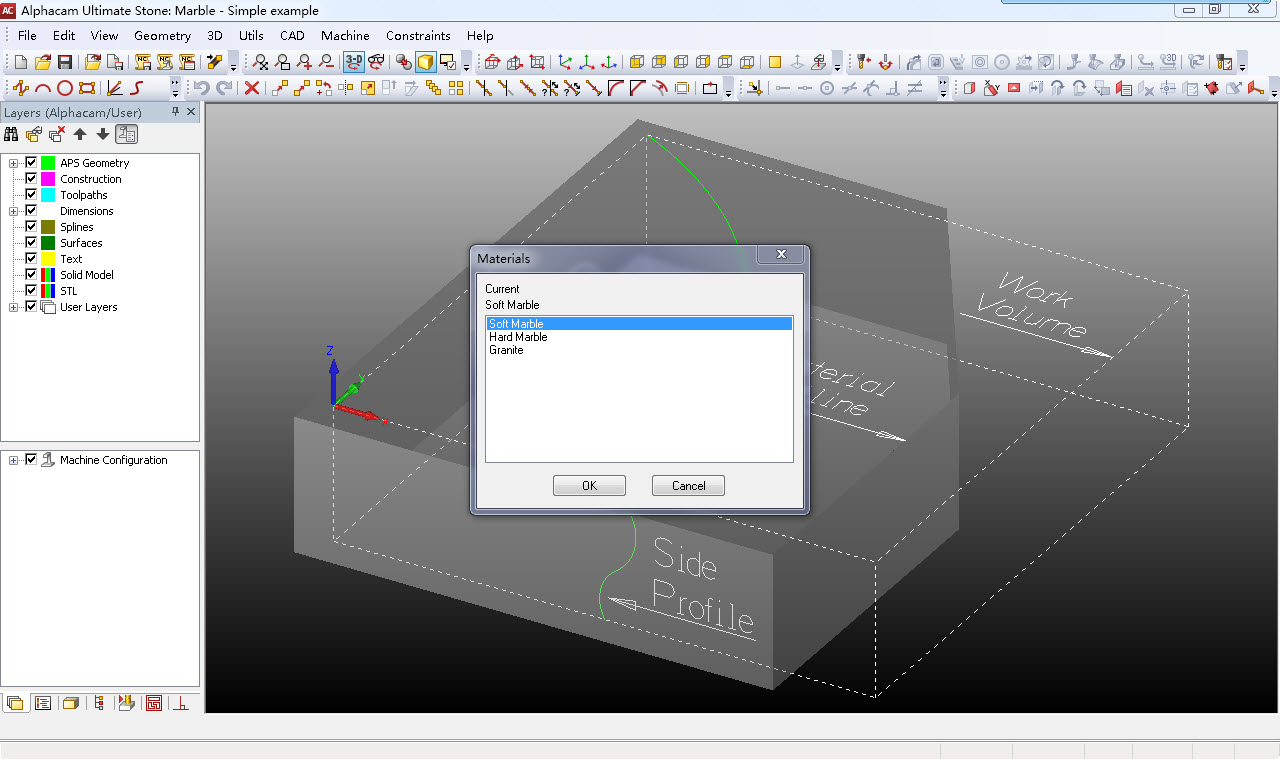The image size is (1280, 760).
Task: Expand the Machine Configuration tree node
Action: tap(14, 460)
